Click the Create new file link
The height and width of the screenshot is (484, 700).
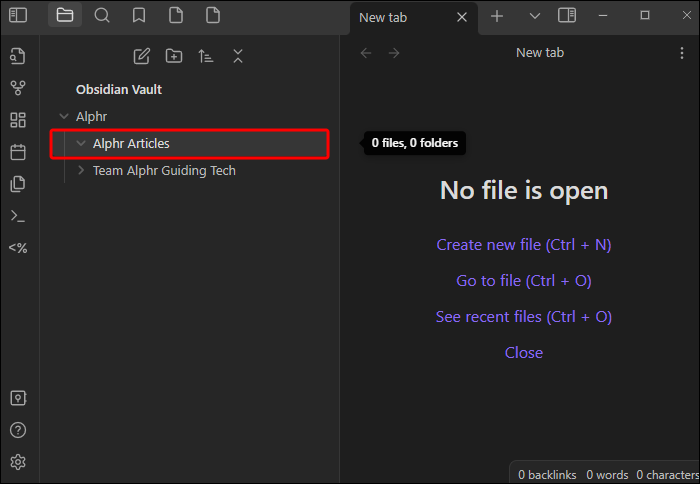523,245
